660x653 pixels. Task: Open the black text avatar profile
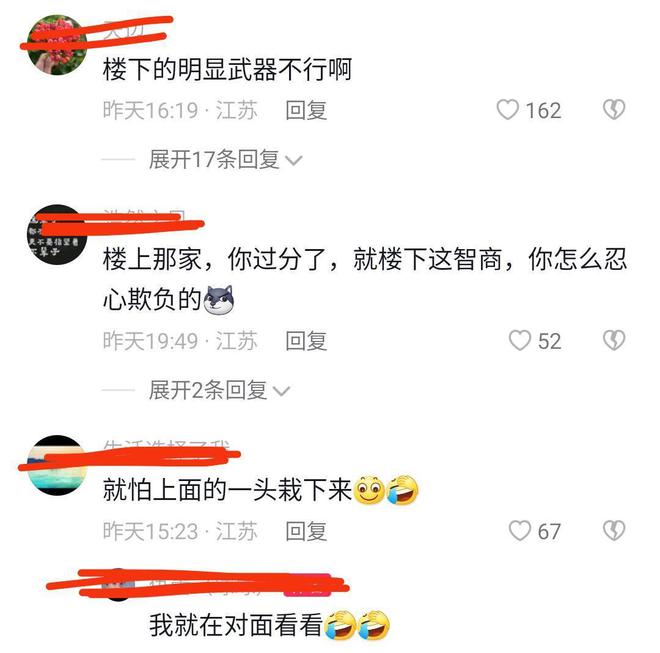click(57, 235)
